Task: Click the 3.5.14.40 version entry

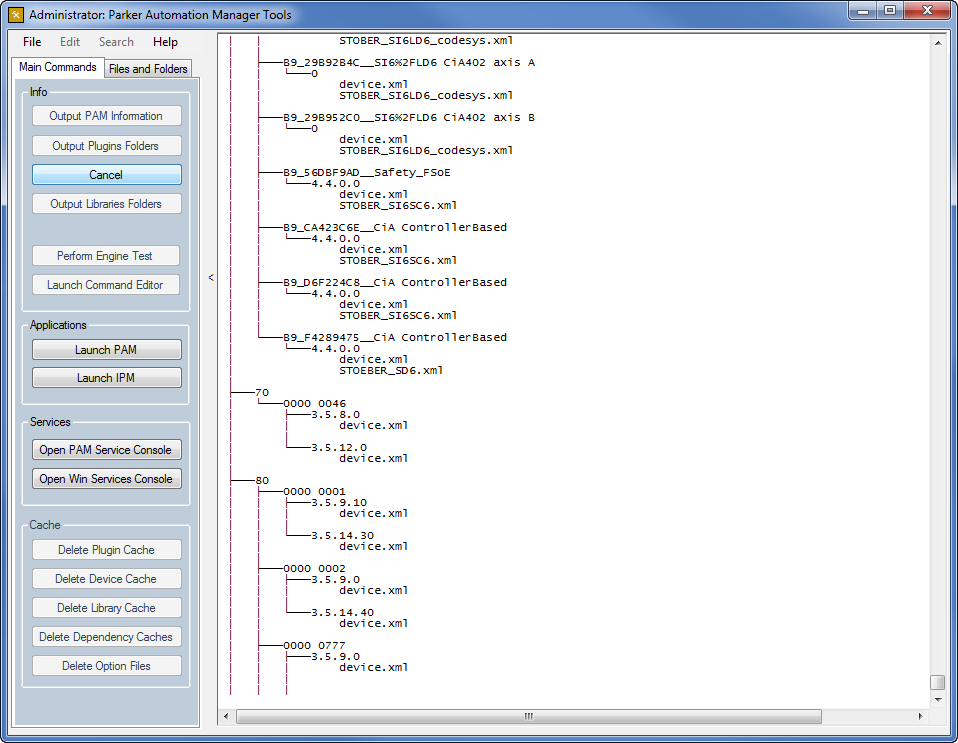Action: [342, 612]
